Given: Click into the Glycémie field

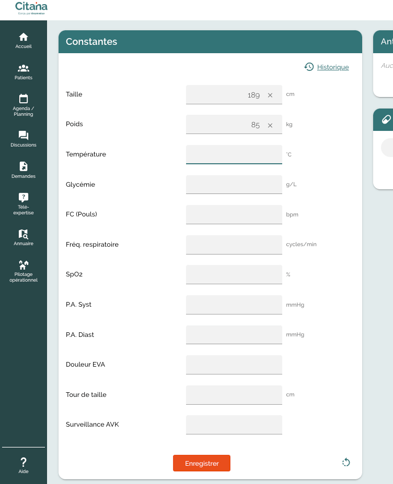Looking at the screenshot, I should click(234, 184).
